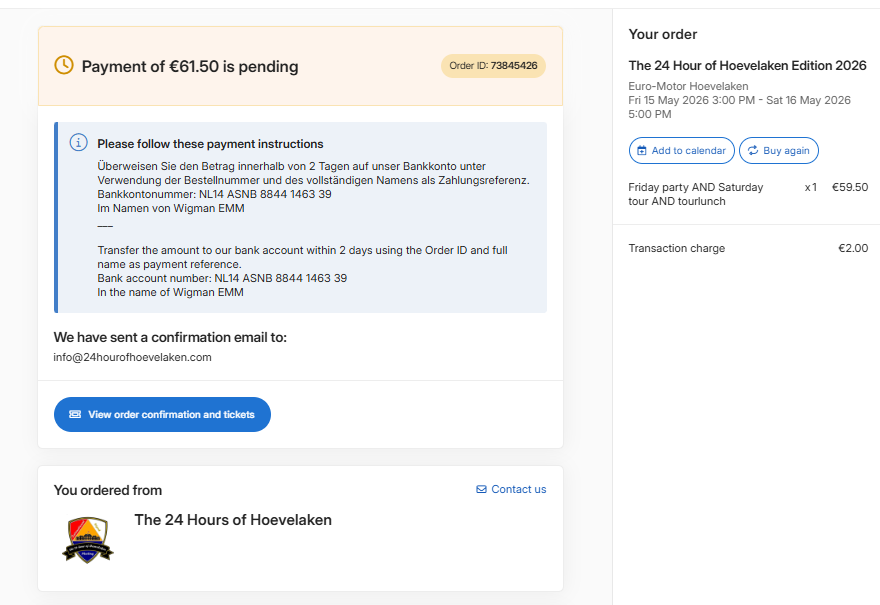880x605 pixels.
Task: Click the organizer name The 24 Hours of Hoevelaken
Action: [x=233, y=520]
